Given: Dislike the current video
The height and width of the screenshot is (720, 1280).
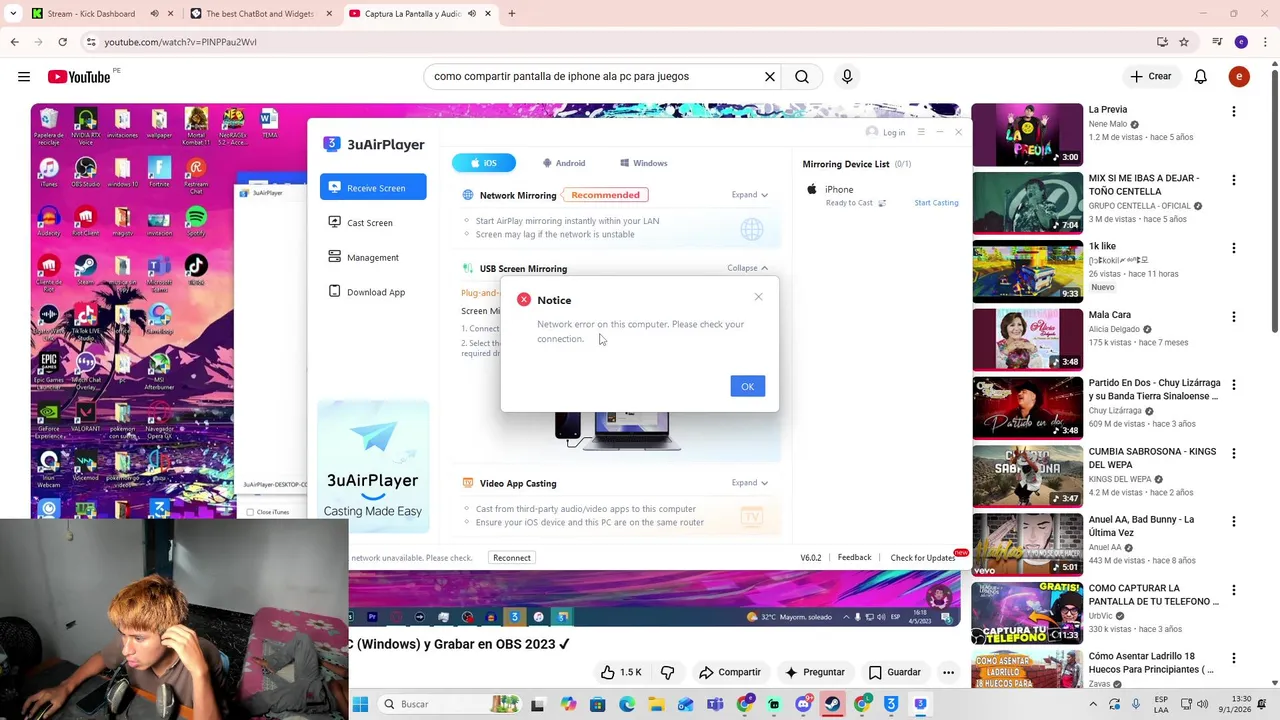Looking at the screenshot, I should coord(667,672).
